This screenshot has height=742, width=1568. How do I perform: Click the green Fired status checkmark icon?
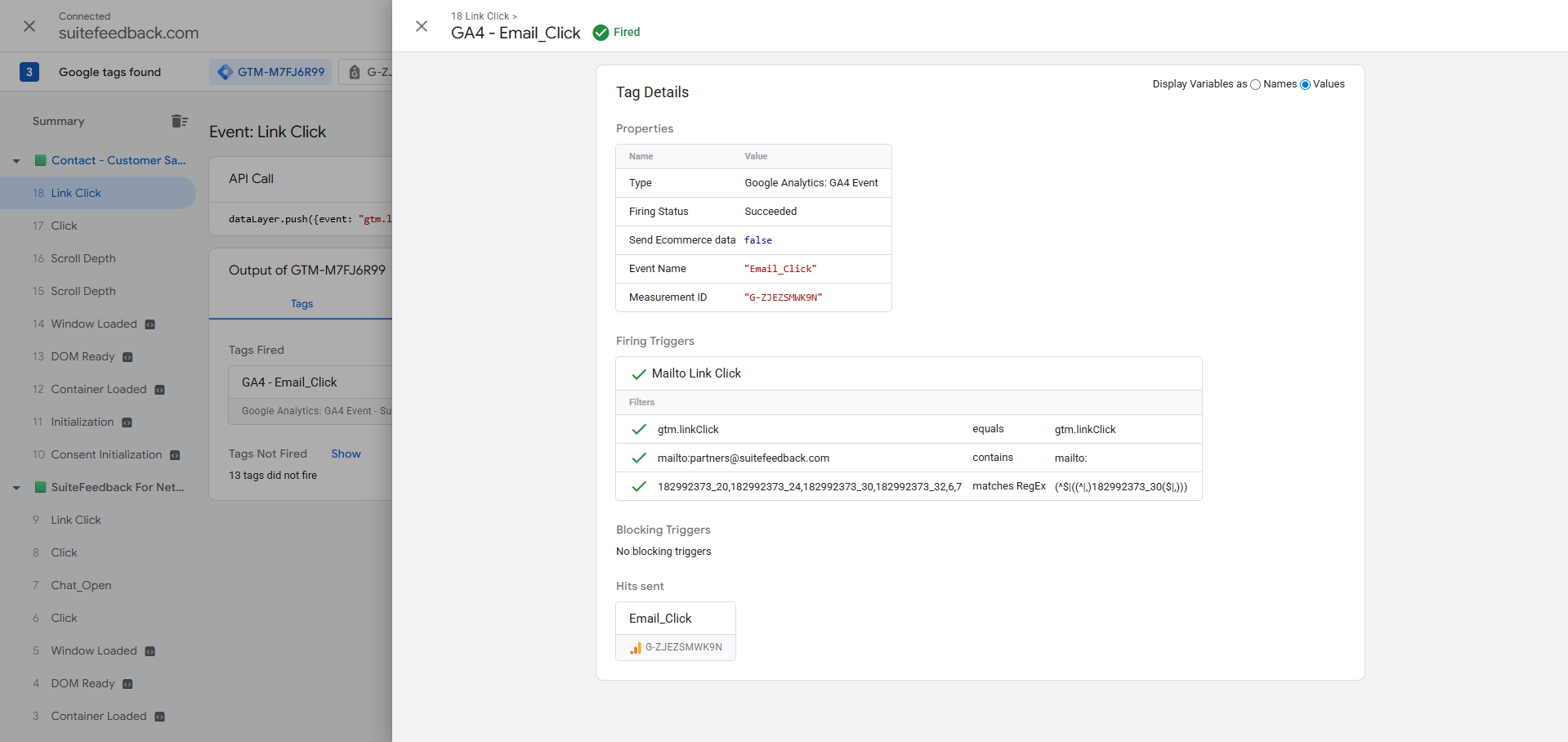click(601, 33)
